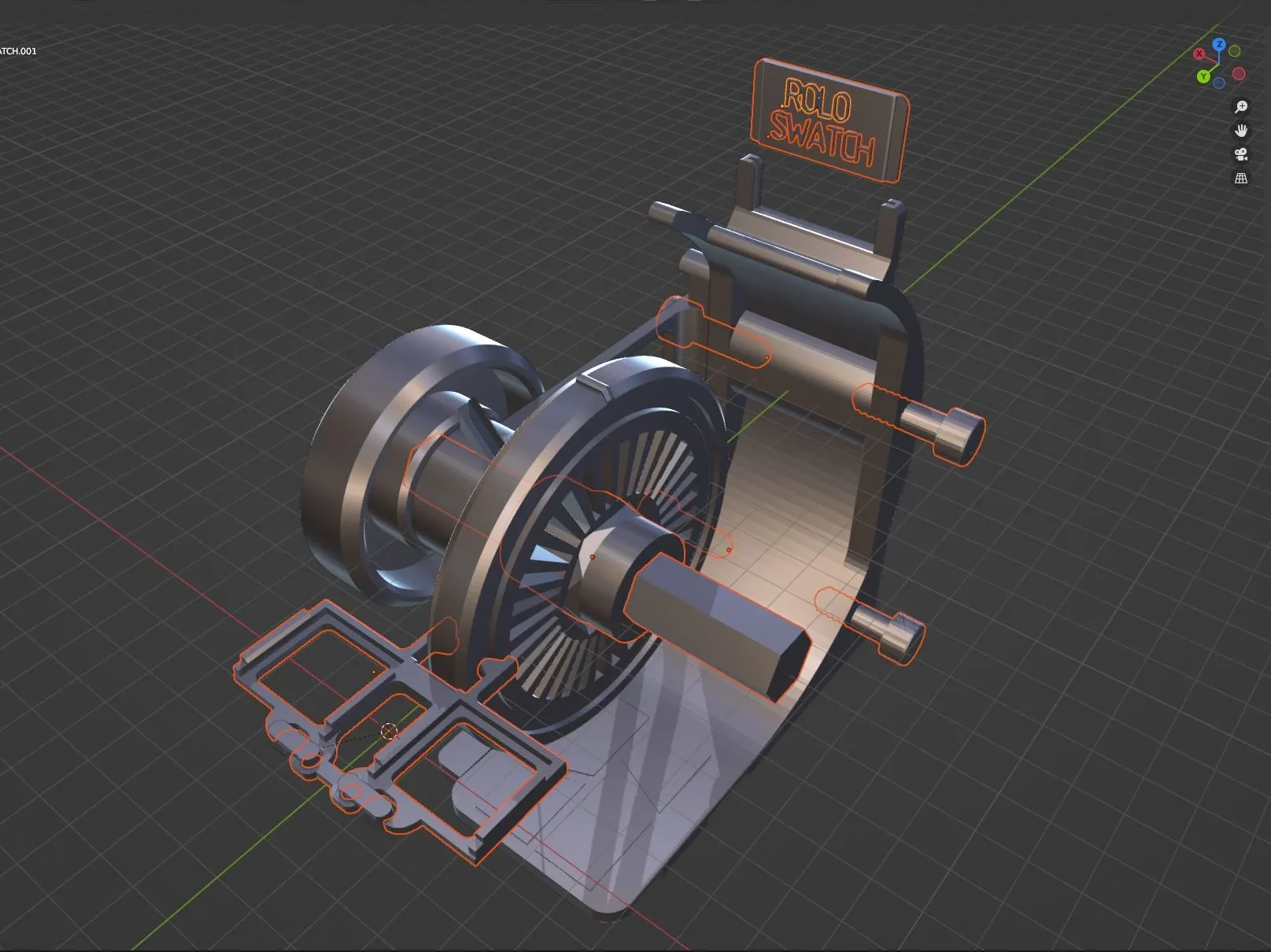1271x952 pixels.
Task: Click the hollow blue negative Z circle
Action: pyautogui.click(x=1219, y=83)
